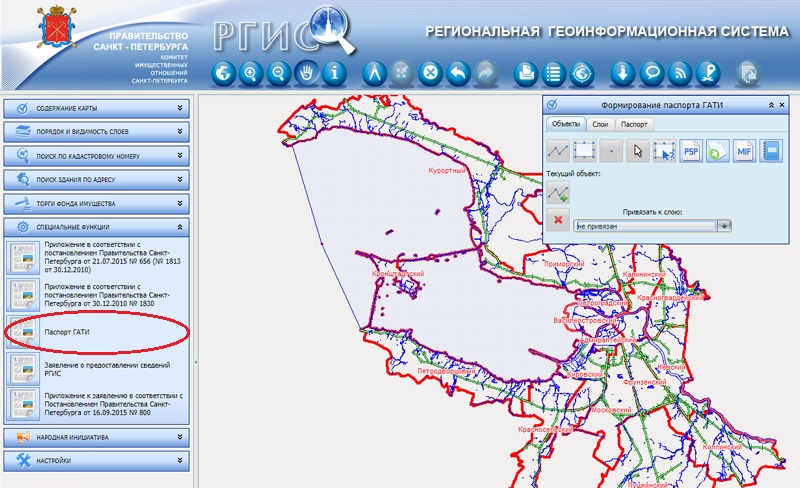Switch to the Слои tab
800x488 pixels.
pyautogui.click(x=601, y=124)
